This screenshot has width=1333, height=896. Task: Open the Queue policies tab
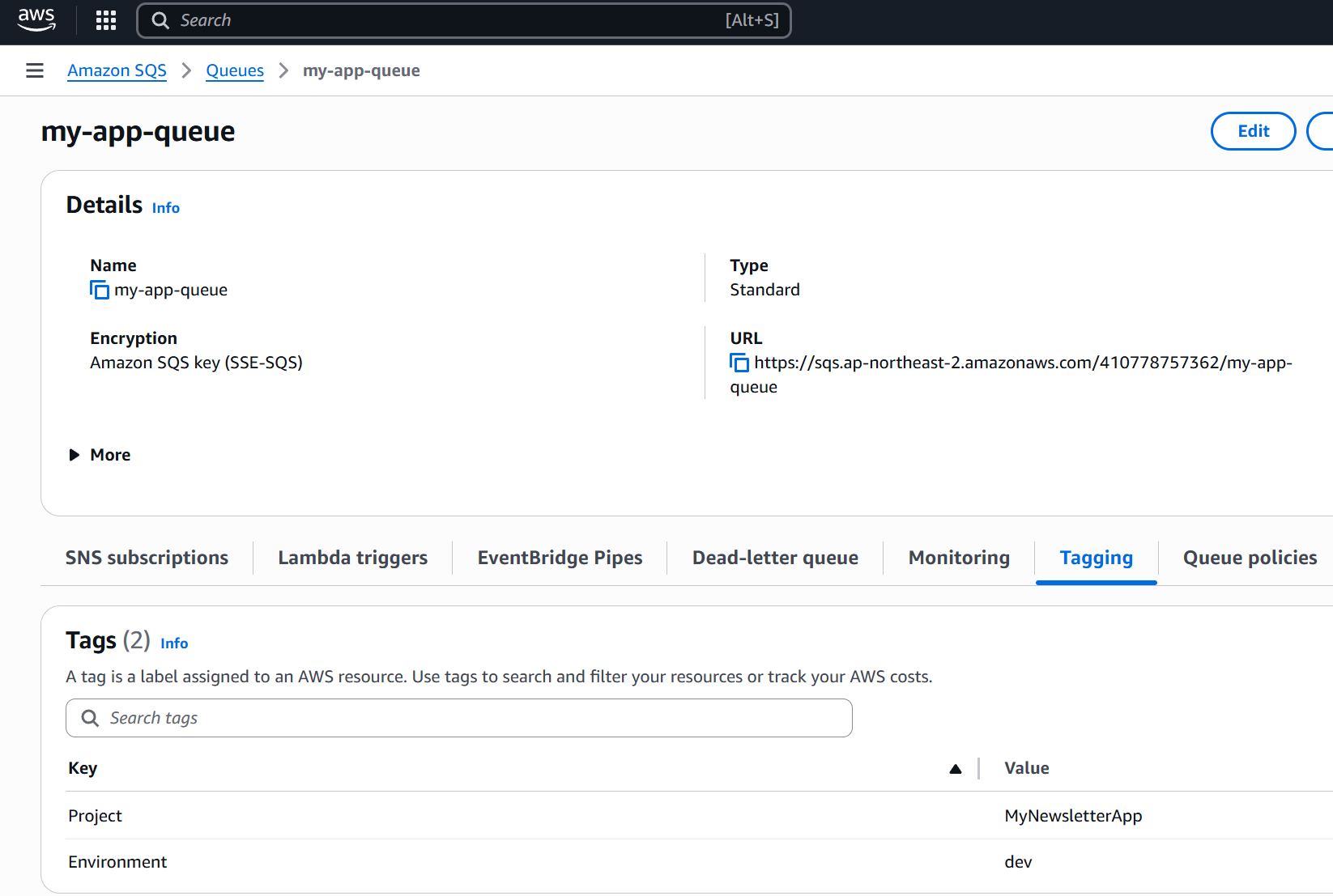click(1250, 558)
